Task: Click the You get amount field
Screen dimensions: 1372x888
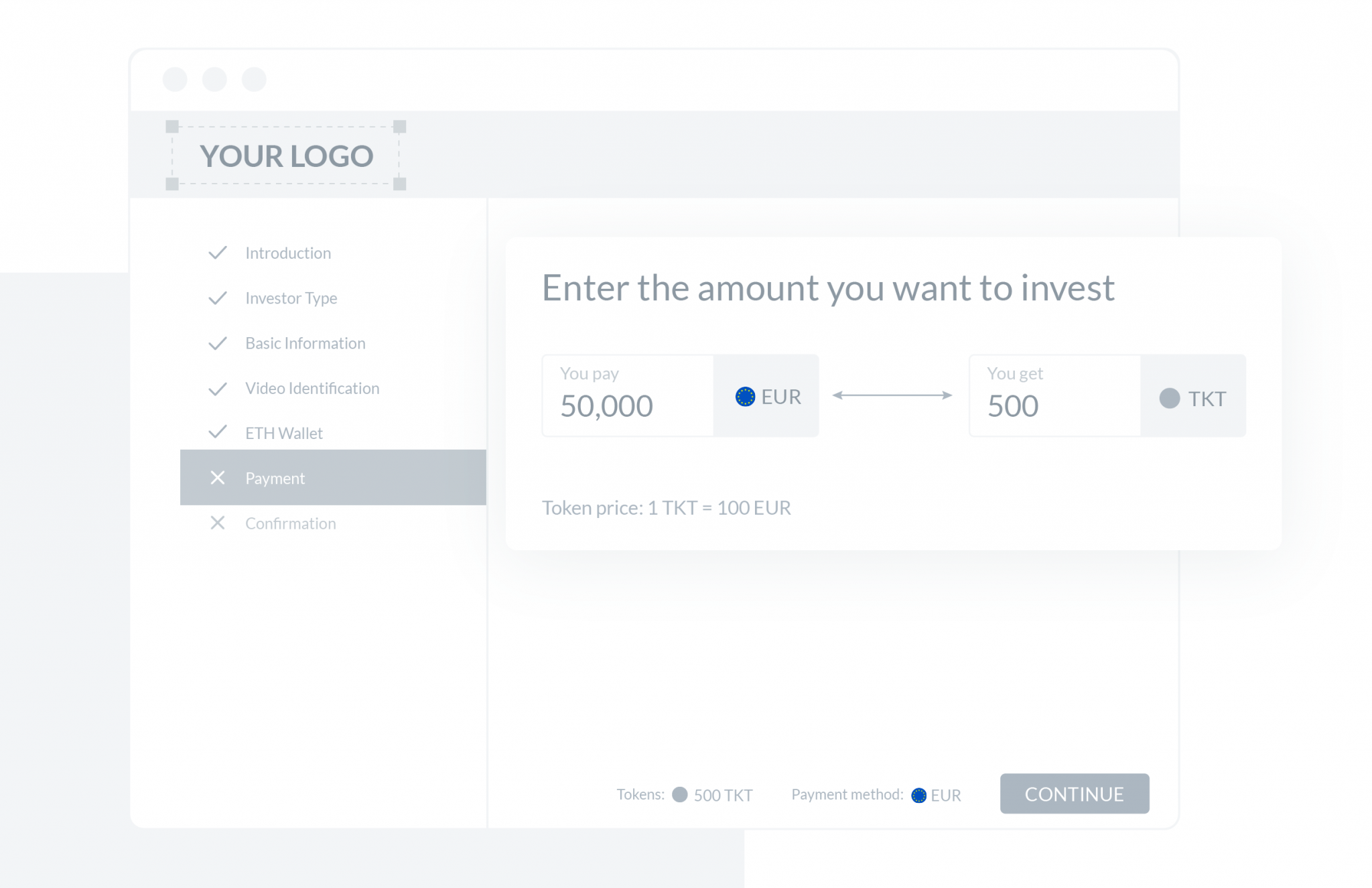Action: [1055, 396]
